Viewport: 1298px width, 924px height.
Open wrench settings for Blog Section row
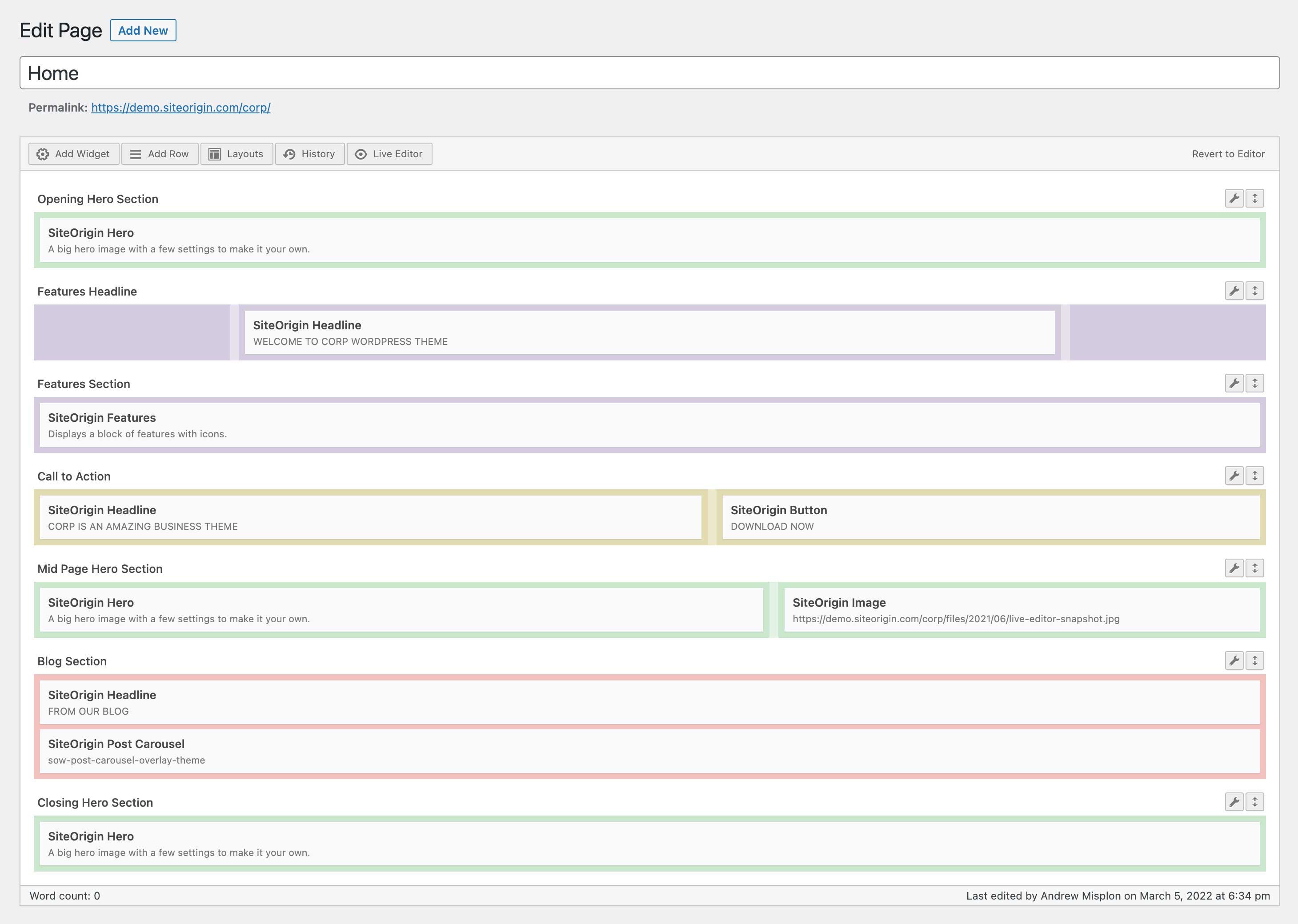pyautogui.click(x=1234, y=660)
